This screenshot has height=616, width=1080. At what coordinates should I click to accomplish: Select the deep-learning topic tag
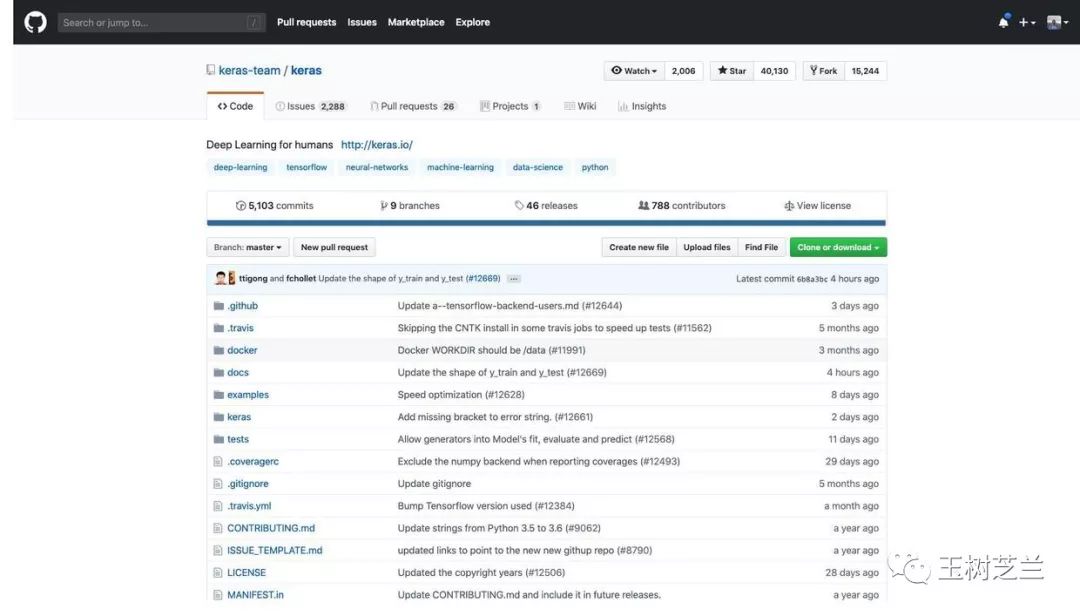(240, 167)
